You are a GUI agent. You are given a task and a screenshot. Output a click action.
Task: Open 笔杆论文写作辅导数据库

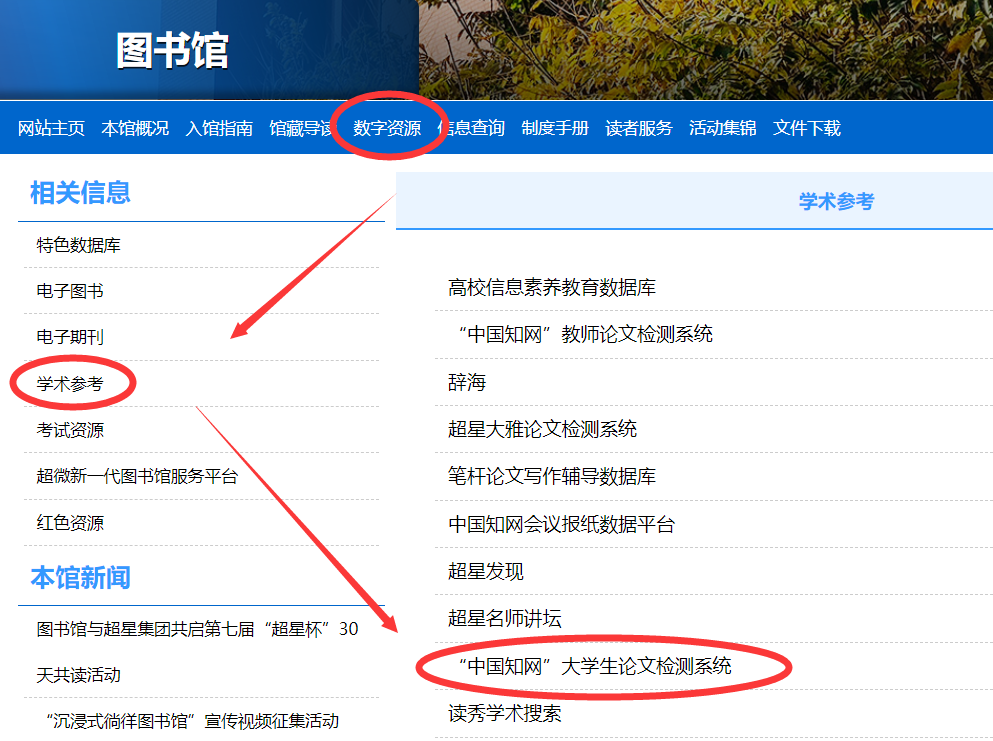pos(552,476)
